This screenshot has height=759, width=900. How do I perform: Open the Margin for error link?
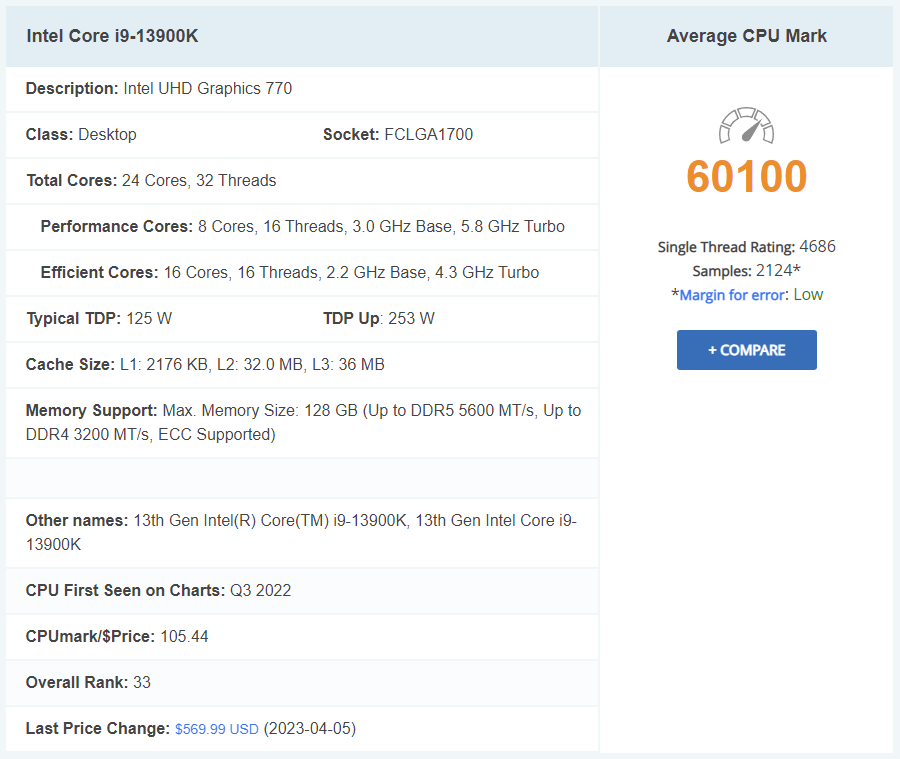click(x=732, y=295)
